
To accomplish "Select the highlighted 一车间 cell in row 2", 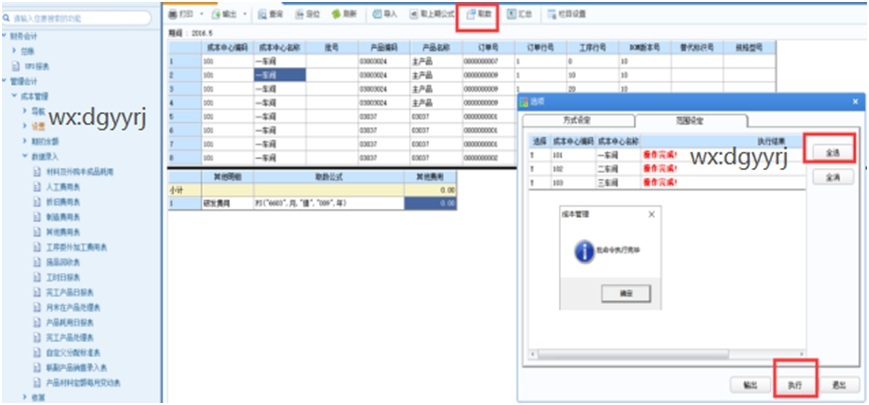I will [x=280, y=75].
